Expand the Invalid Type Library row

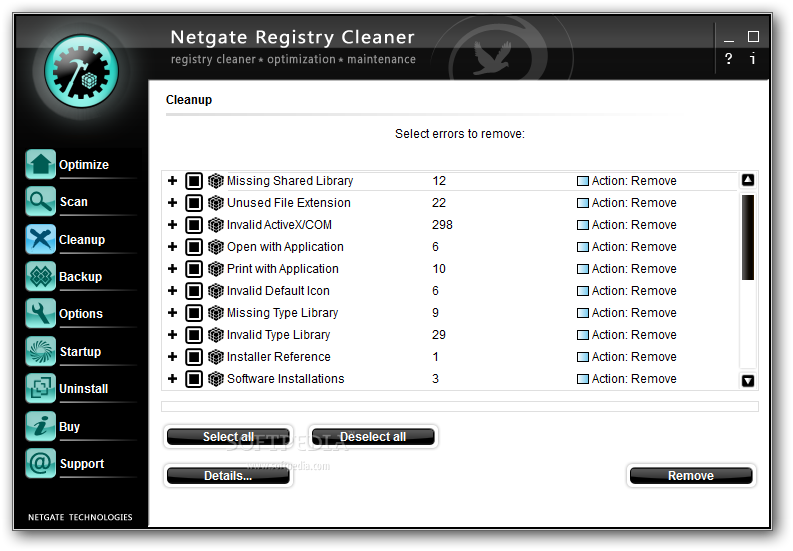[x=172, y=335]
